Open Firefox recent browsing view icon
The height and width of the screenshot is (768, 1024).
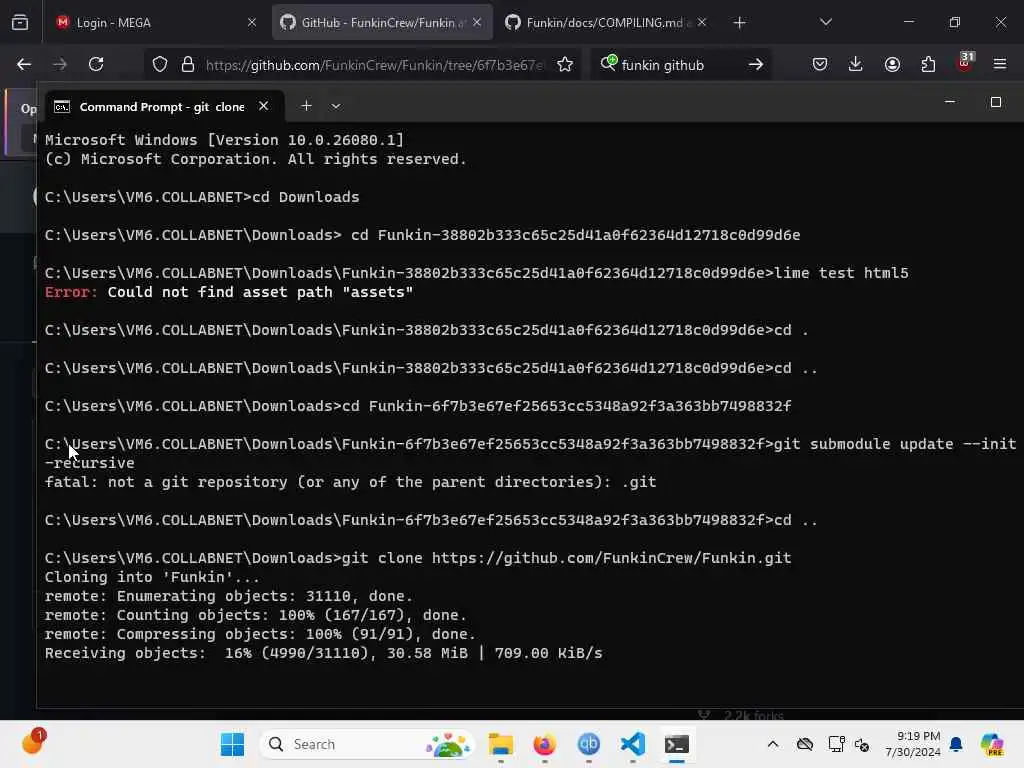tap(20, 22)
